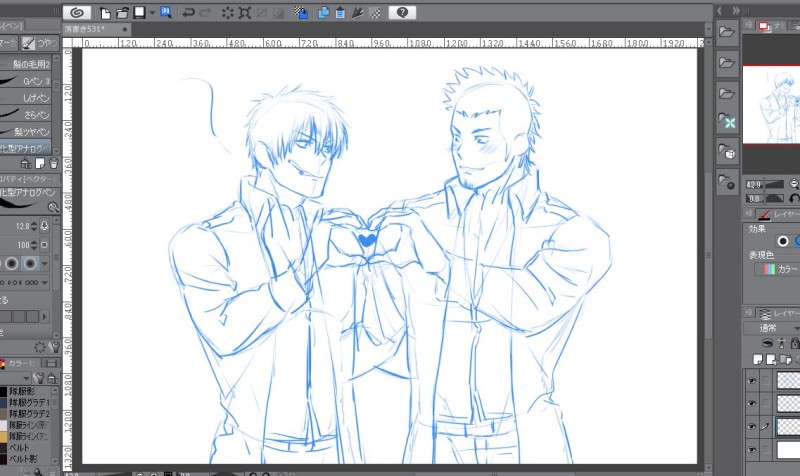Open the first material folder icon

click(x=727, y=32)
